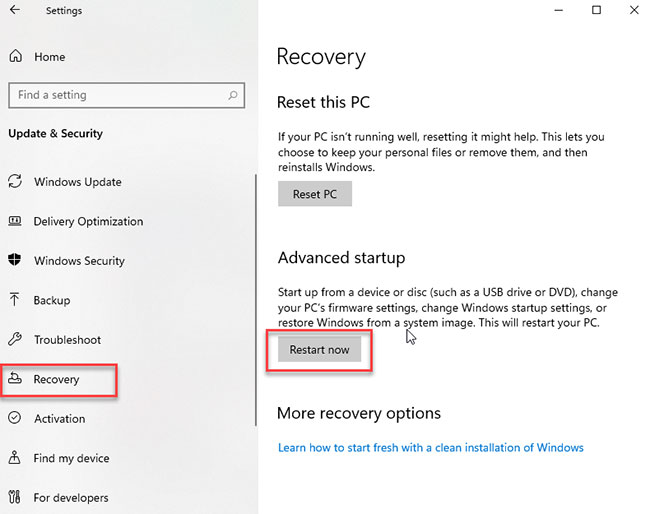Go to Windows Update section
650x514 pixels.
click(x=77, y=182)
